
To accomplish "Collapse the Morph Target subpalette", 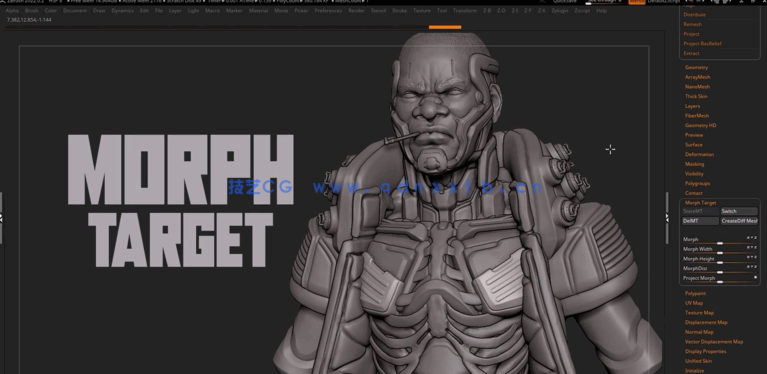I will [x=700, y=203].
